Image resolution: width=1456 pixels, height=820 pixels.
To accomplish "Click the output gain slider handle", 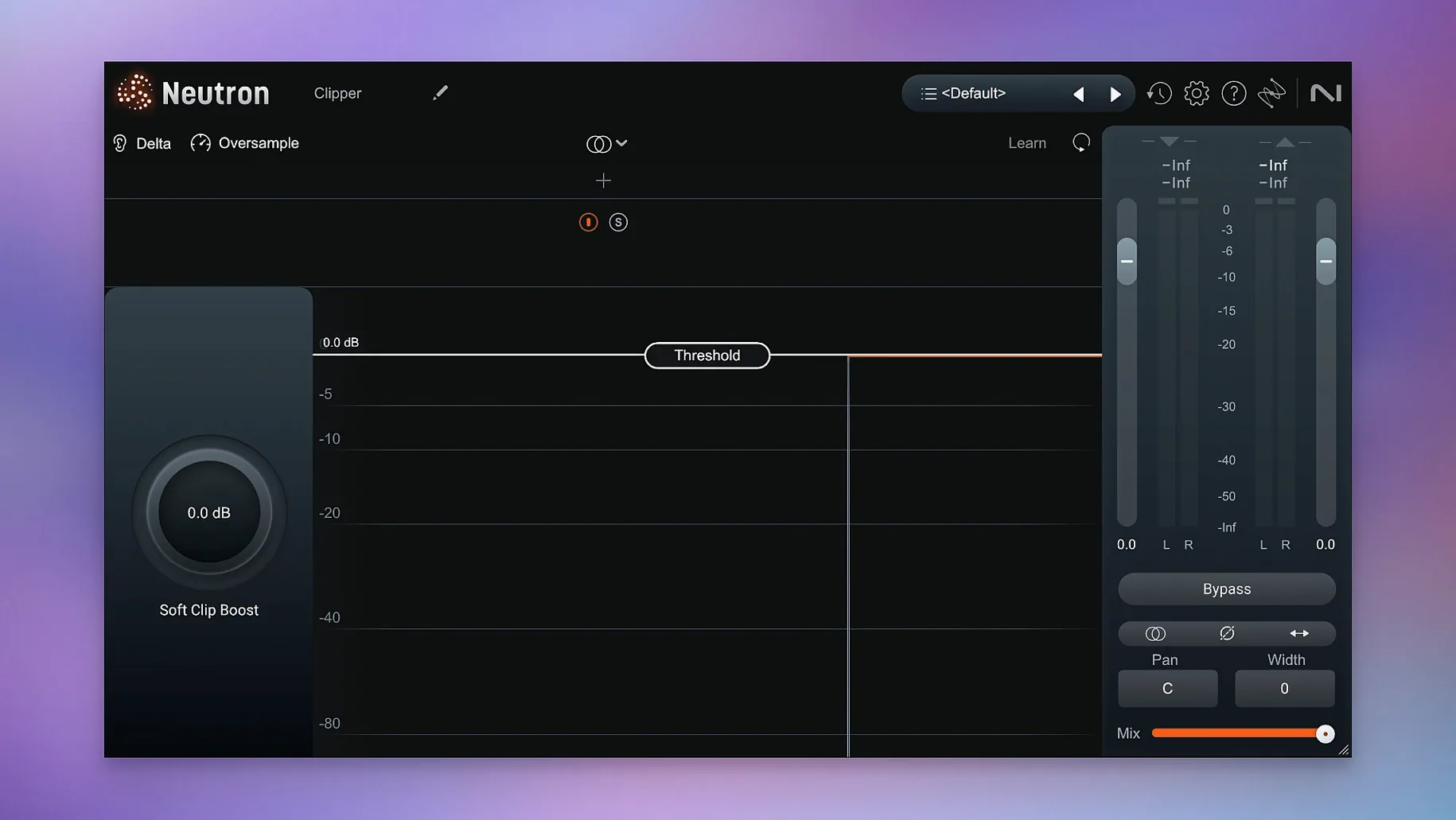I will click(1326, 261).
